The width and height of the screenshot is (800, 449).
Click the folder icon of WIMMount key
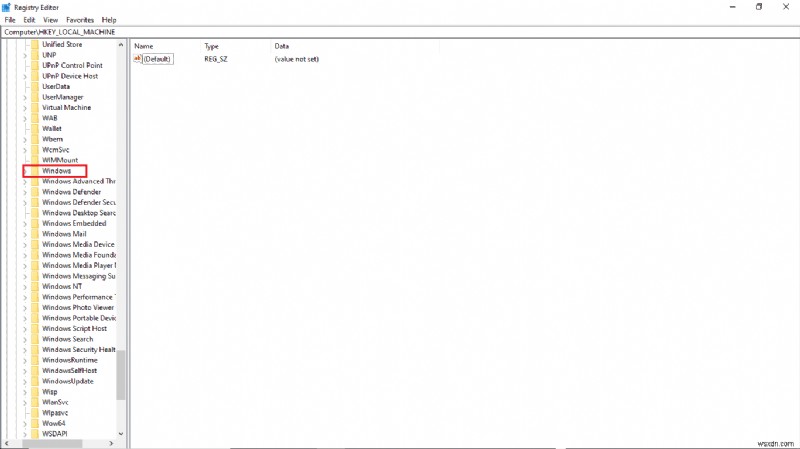(x=35, y=160)
